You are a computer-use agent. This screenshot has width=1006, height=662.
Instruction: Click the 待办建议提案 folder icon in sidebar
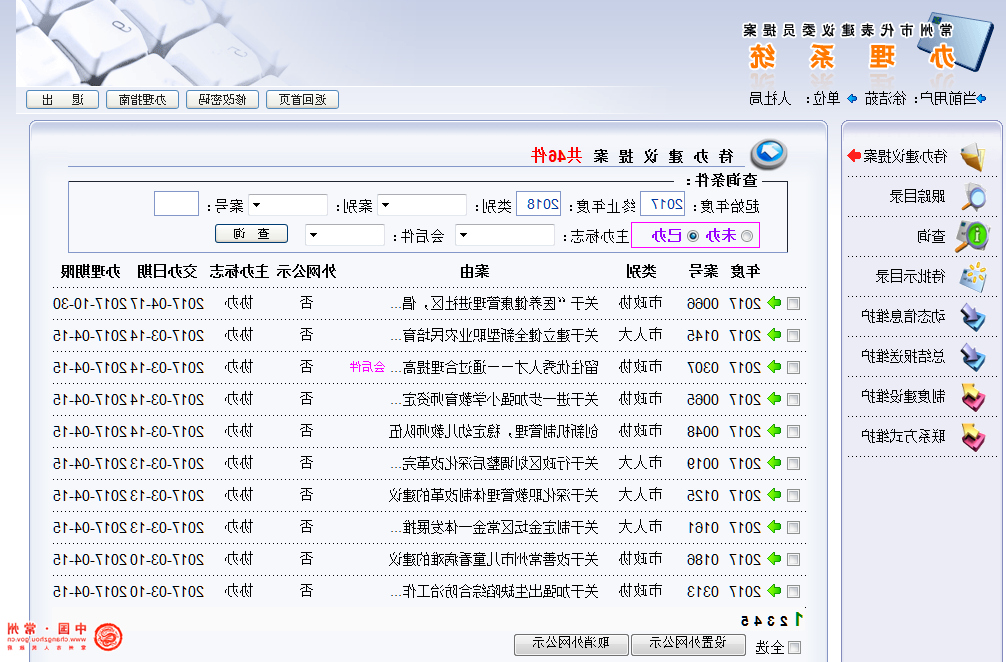click(973, 157)
